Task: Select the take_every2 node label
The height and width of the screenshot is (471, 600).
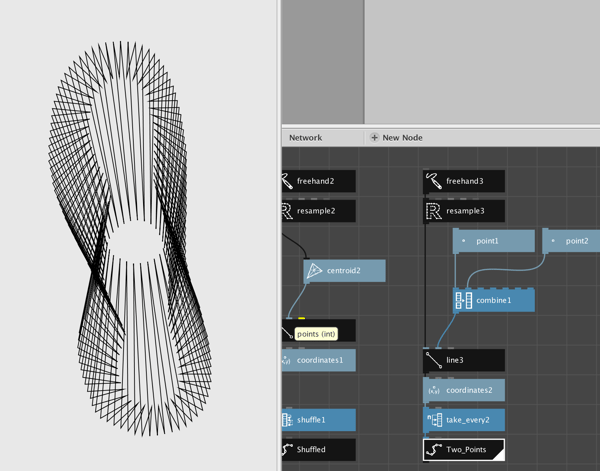Action: point(468,420)
